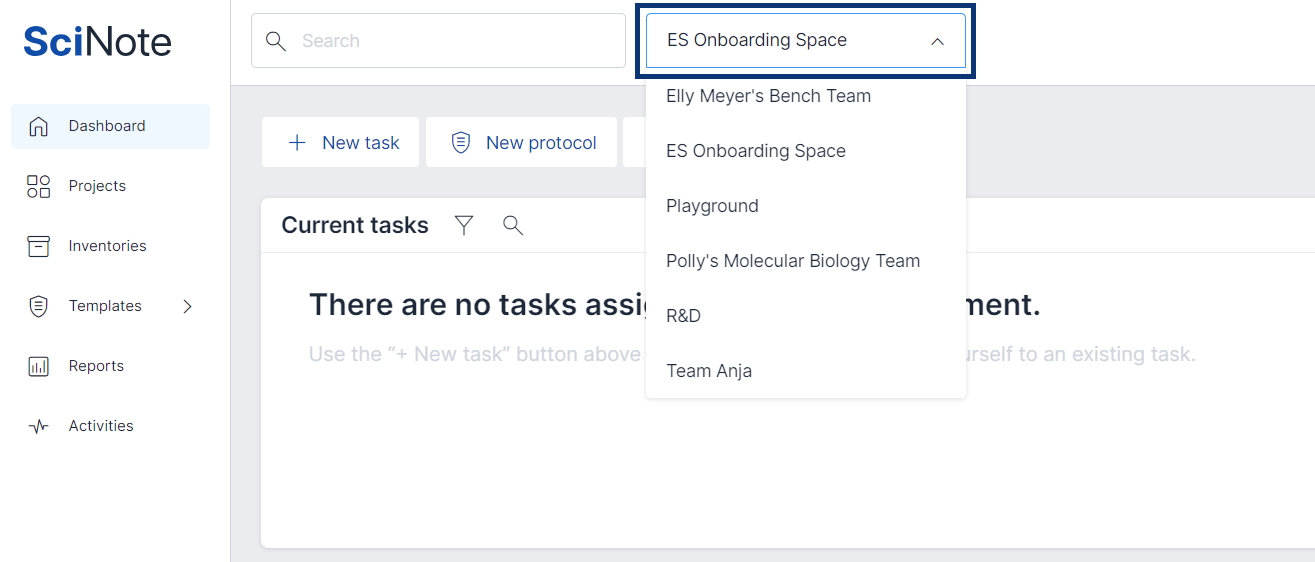
Task: Click the SciNote logo
Action: click(x=97, y=41)
